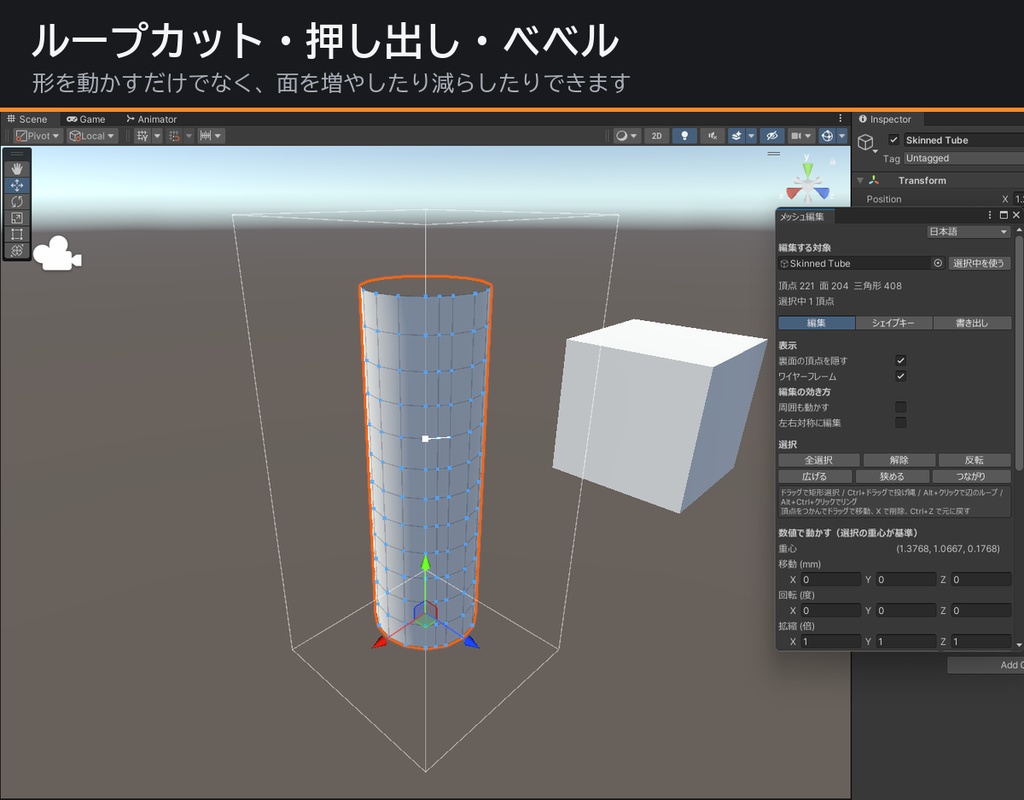This screenshot has width=1024, height=800.
Task: Select the Rect tool
Action: tap(17, 234)
